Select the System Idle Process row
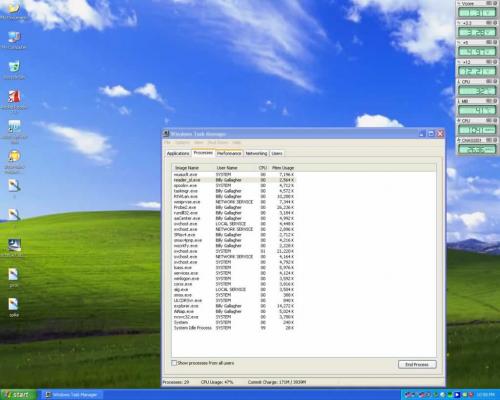The width and height of the screenshot is (500, 400). [234, 328]
